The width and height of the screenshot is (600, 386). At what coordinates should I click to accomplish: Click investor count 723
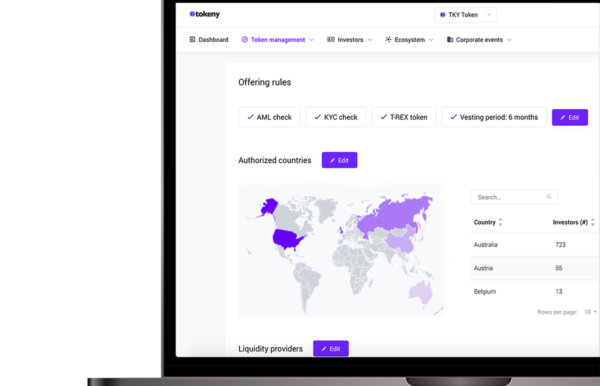[560, 245]
